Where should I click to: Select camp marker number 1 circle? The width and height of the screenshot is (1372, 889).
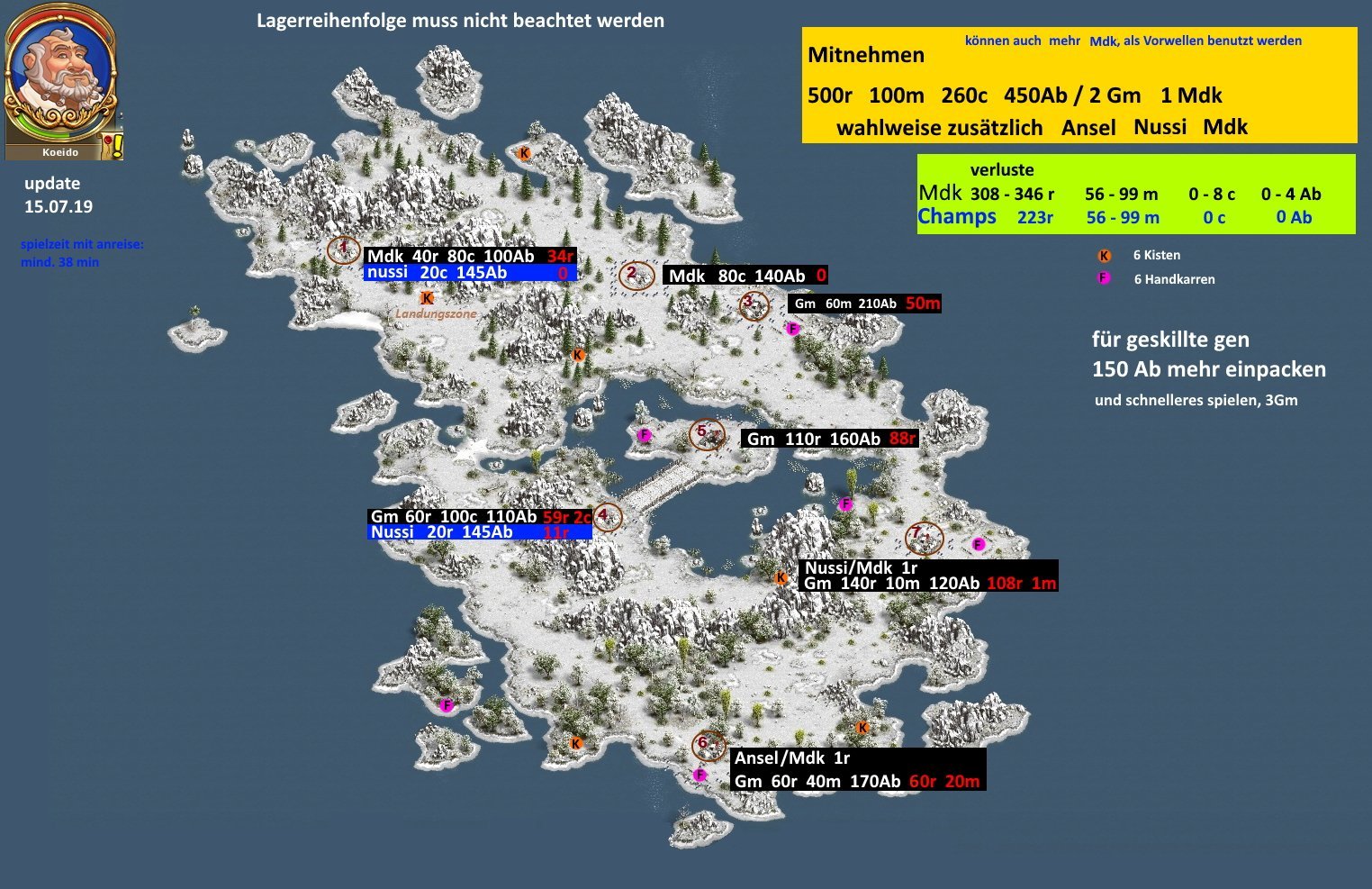[x=343, y=249]
